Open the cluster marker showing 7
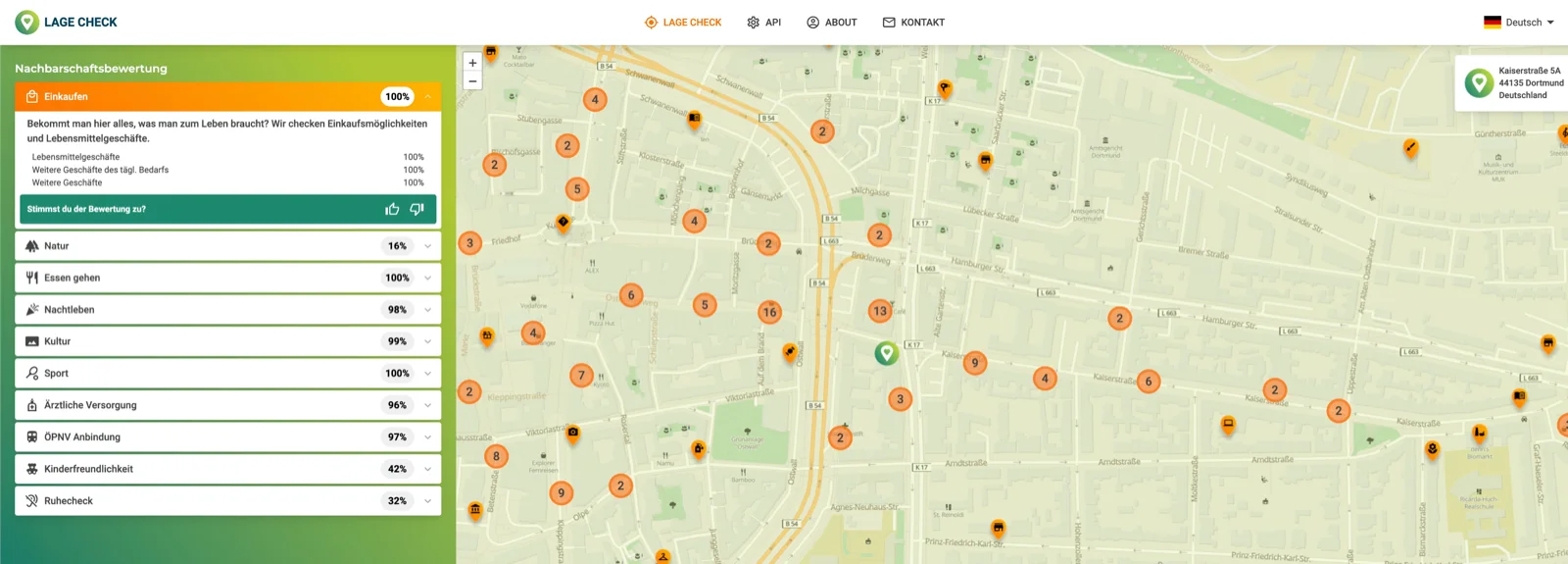Viewport: 1568px width, 564px height. pos(581,375)
